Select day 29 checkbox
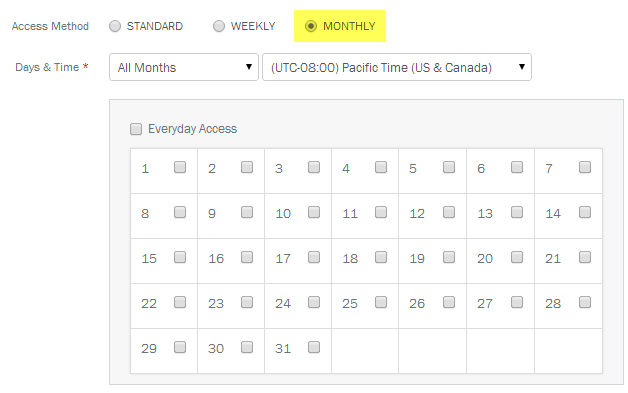Viewport: 628px width, 393px height. point(180,347)
